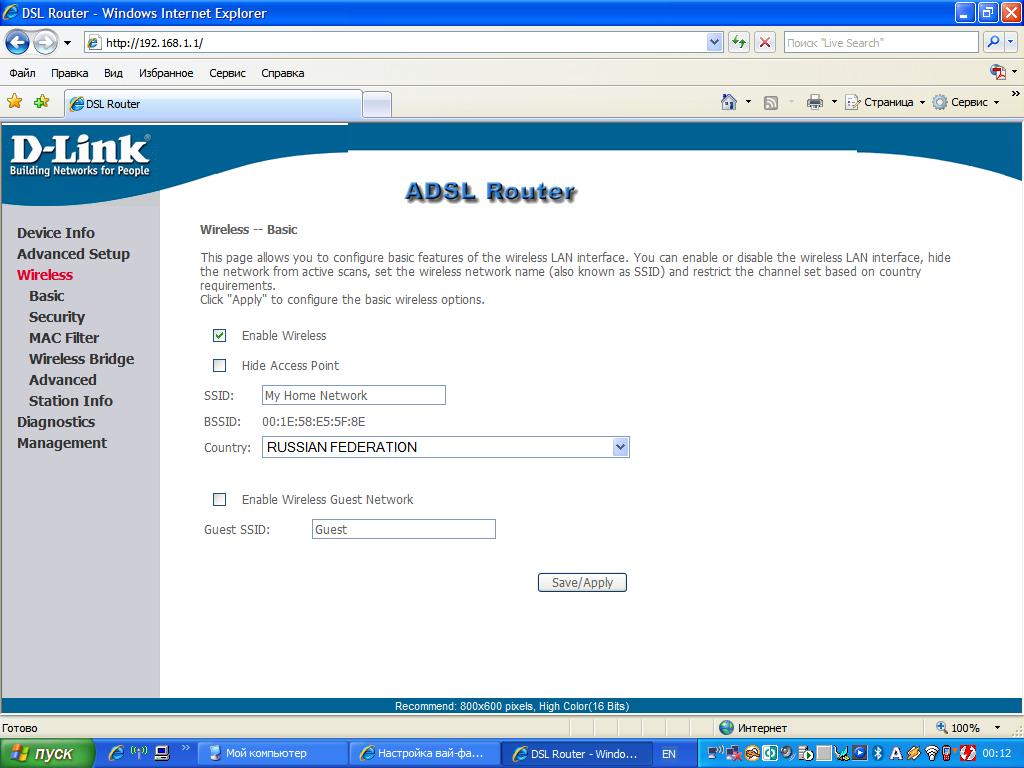Check the Enable Wireless Guest Network checkbox
Viewport: 1024px width, 768px height.
click(219, 500)
